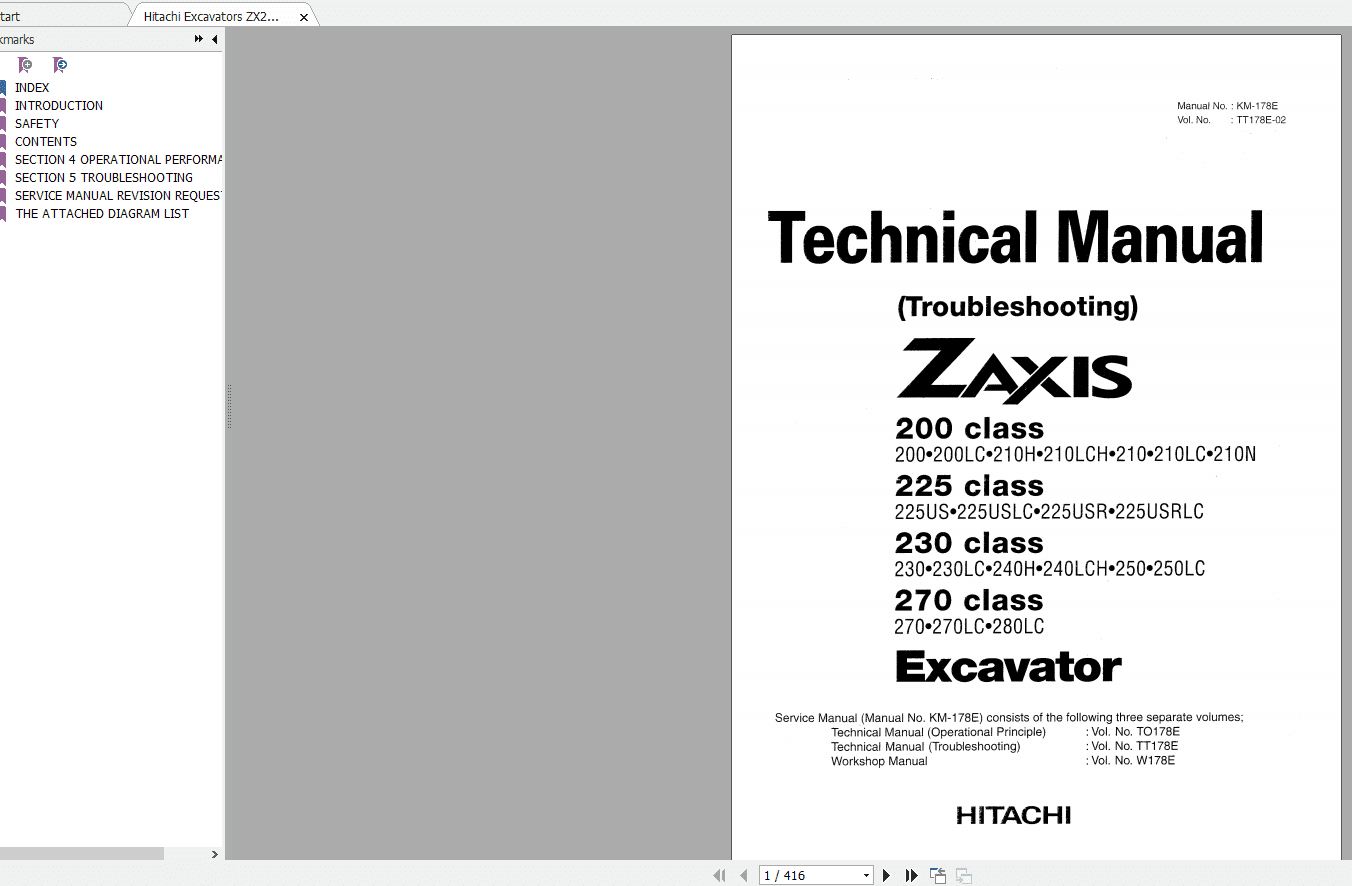Open SECTION 4 OPERATIONAL PERFORMANCE bookmark
The width and height of the screenshot is (1352, 886).
118,160
